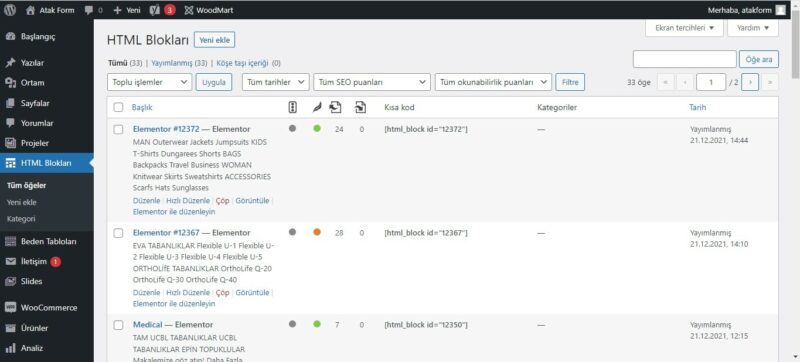This screenshot has height=362, width=800.
Task: Sort by SEO score column icon
Action: pyautogui.click(x=292, y=107)
